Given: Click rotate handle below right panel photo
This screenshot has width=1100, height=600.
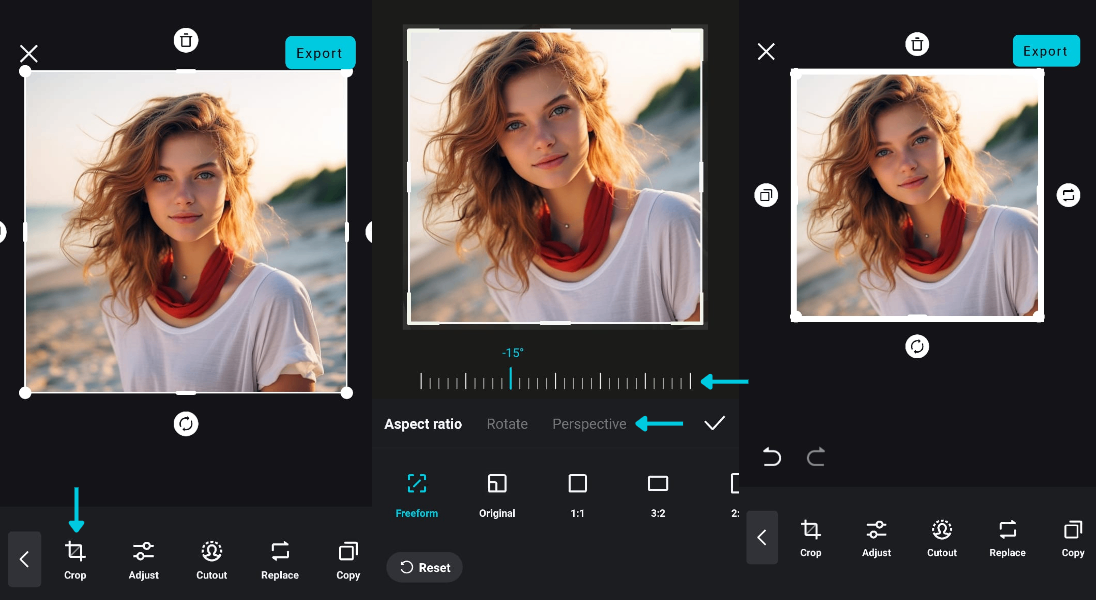Looking at the screenshot, I should [917, 346].
